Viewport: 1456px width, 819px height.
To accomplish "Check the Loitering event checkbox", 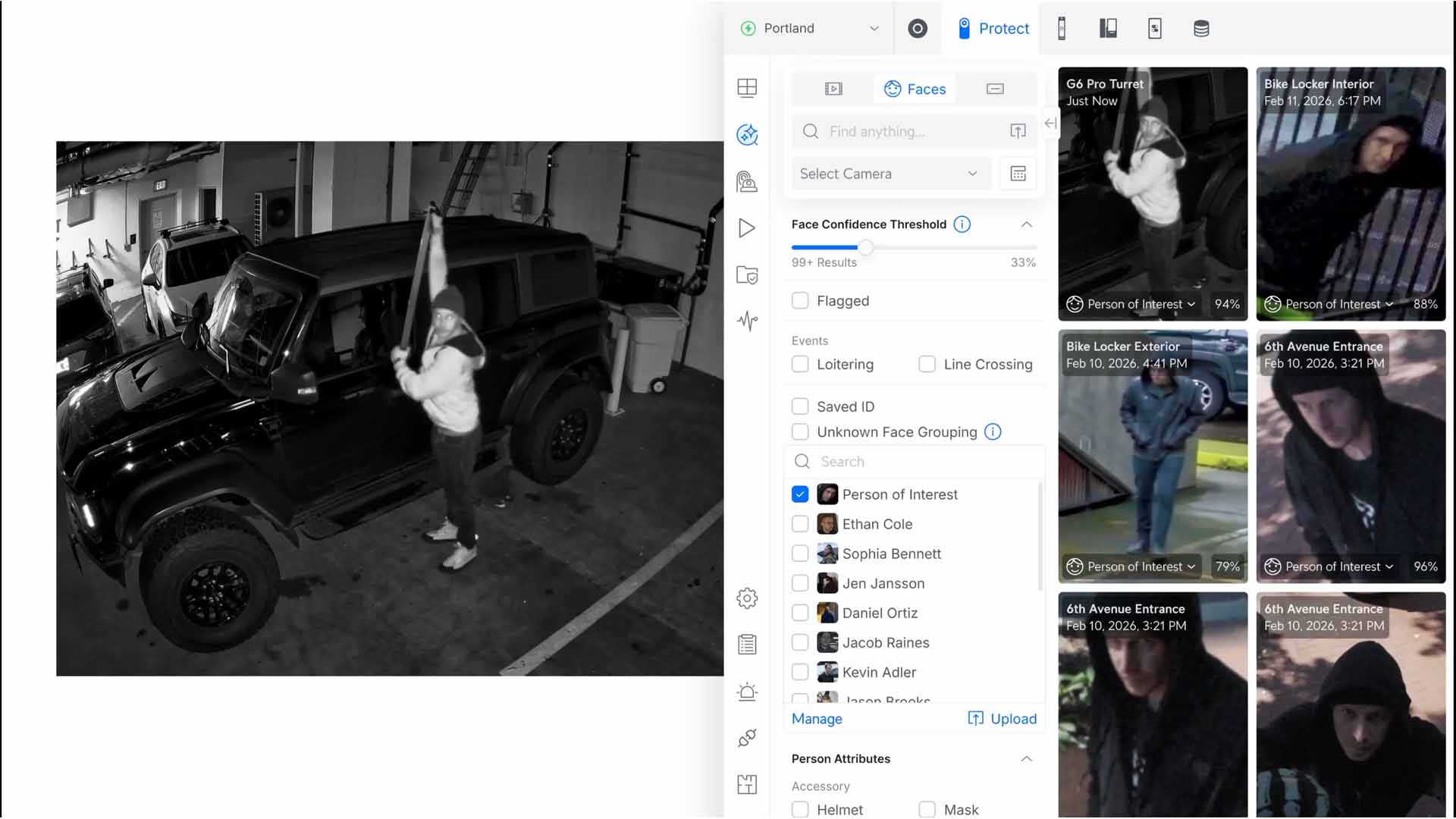I will coord(800,365).
